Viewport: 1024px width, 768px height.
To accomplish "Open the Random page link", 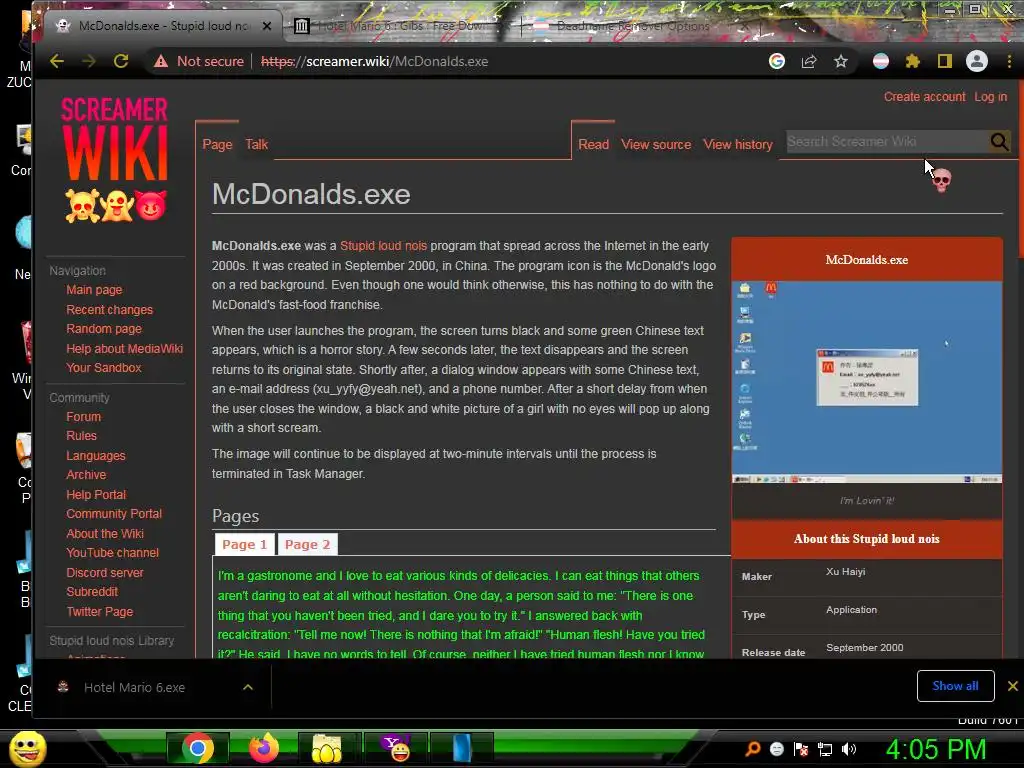I will [104, 328].
